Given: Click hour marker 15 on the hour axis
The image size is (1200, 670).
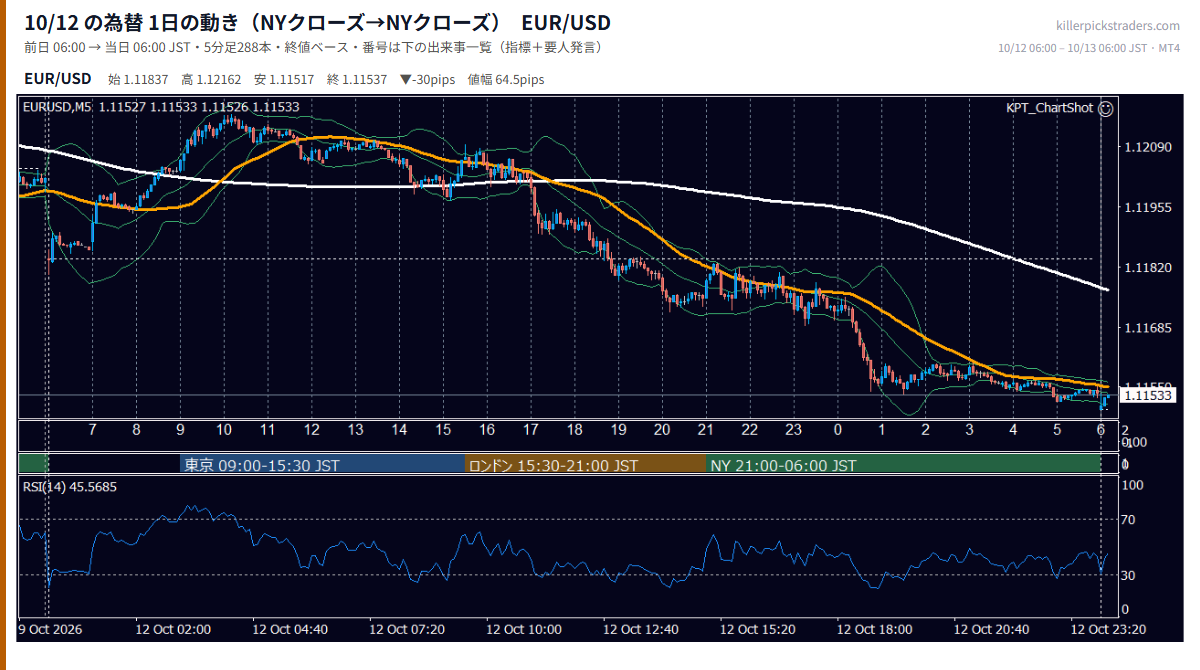Looking at the screenshot, I should [443, 430].
